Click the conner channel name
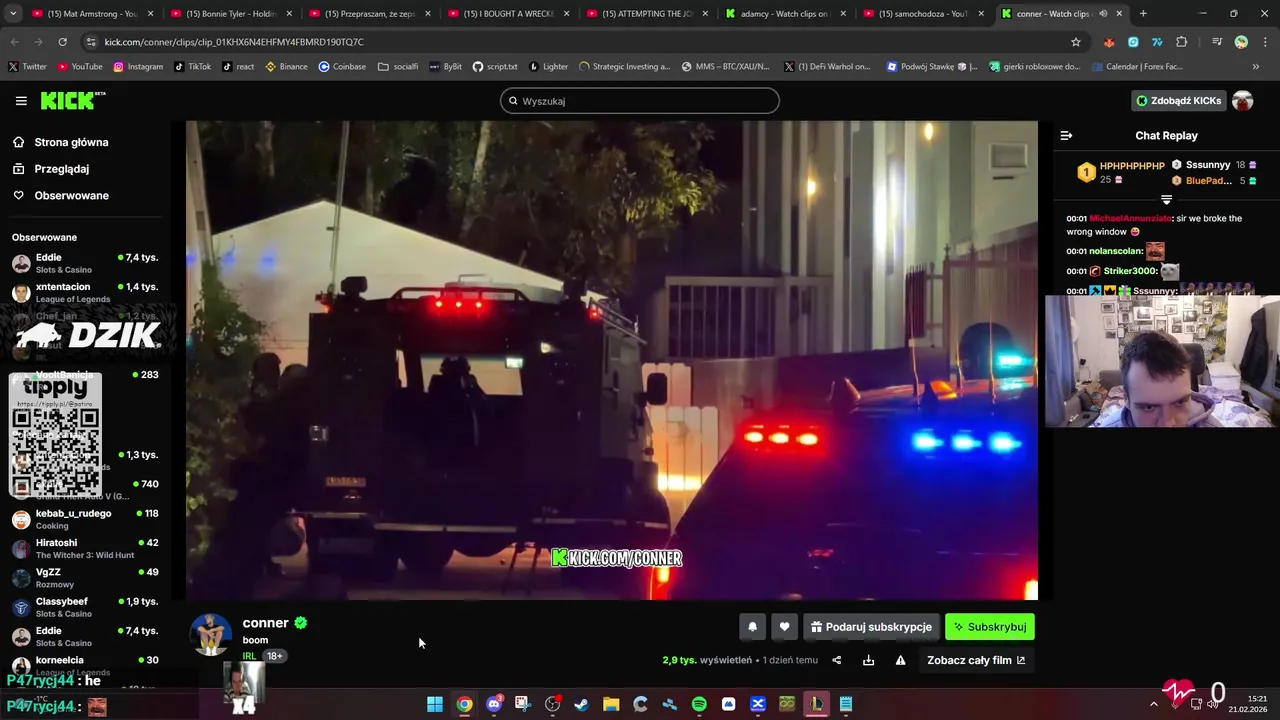This screenshot has height=720, width=1280. pyautogui.click(x=265, y=623)
